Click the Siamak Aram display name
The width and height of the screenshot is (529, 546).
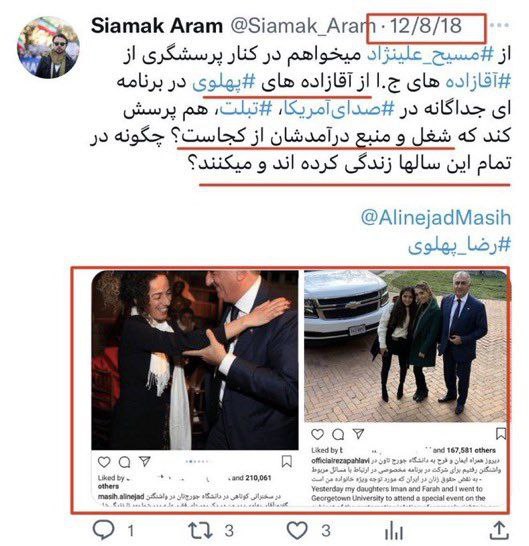[x=157, y=26]
